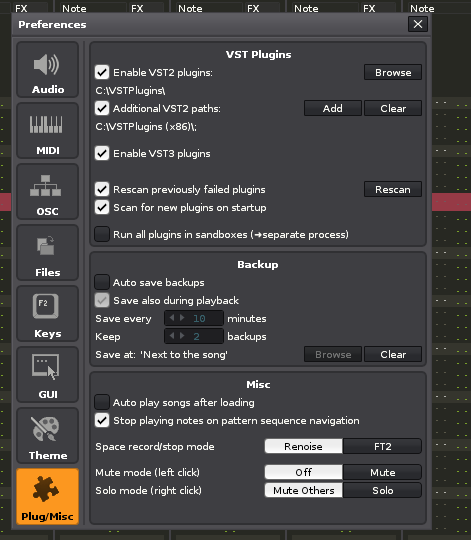Open the Audio preferences speaker icon
The image size is (471, 540).
point(46,64)
